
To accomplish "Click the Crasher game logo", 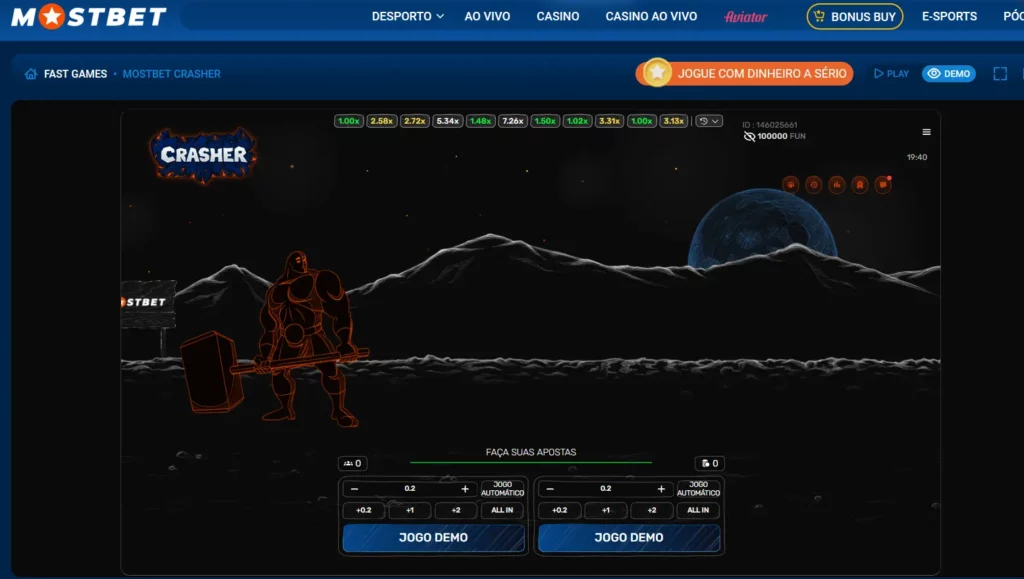I will pyautogui.click(x=203, y=155).
